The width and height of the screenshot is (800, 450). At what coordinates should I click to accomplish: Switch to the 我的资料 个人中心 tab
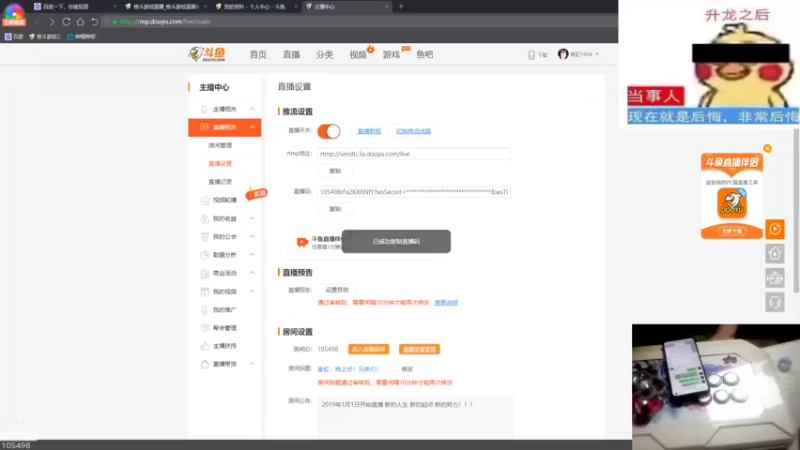[255, 7]
